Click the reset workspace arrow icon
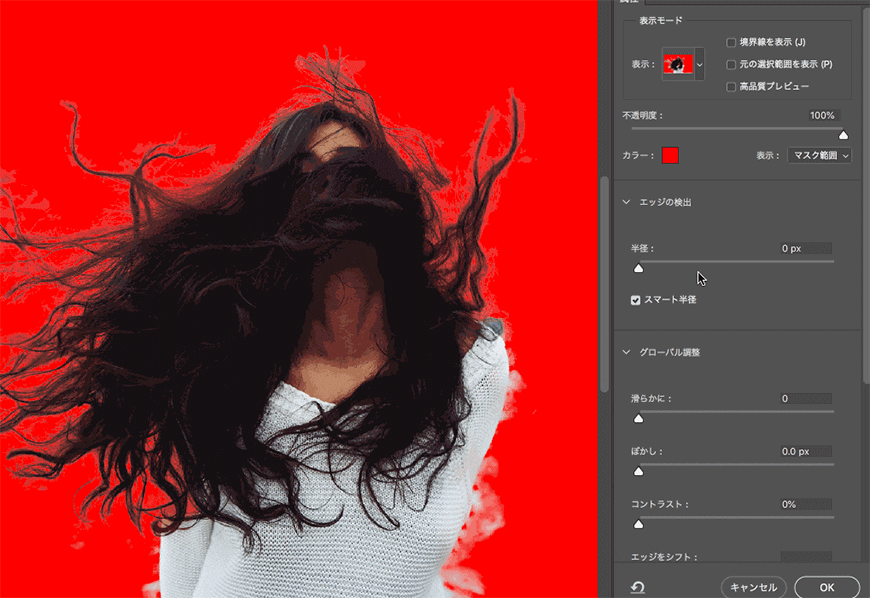 coord(637,588)
